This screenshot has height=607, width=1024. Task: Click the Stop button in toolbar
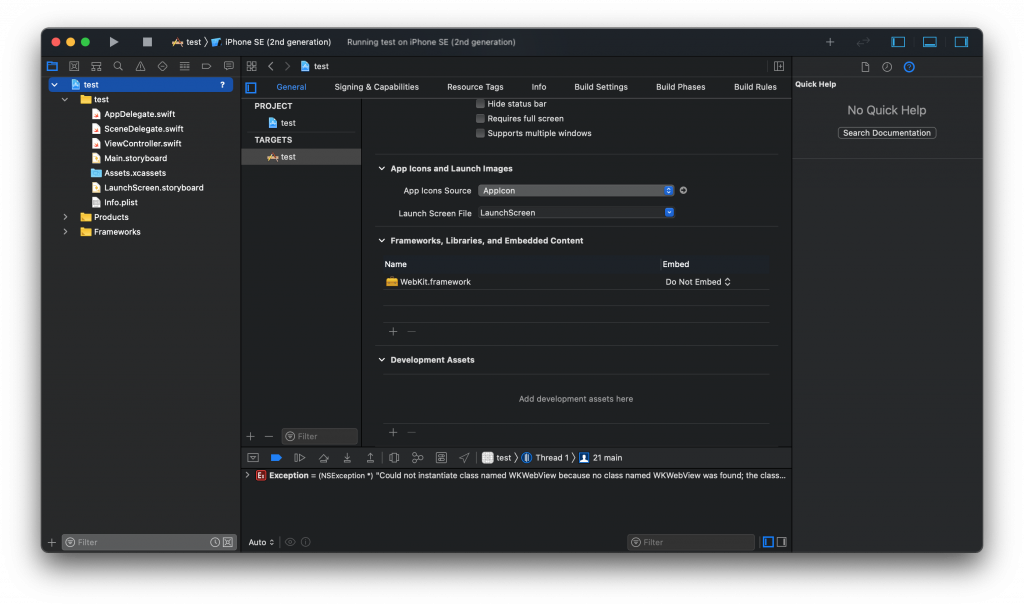pos(147,42)
